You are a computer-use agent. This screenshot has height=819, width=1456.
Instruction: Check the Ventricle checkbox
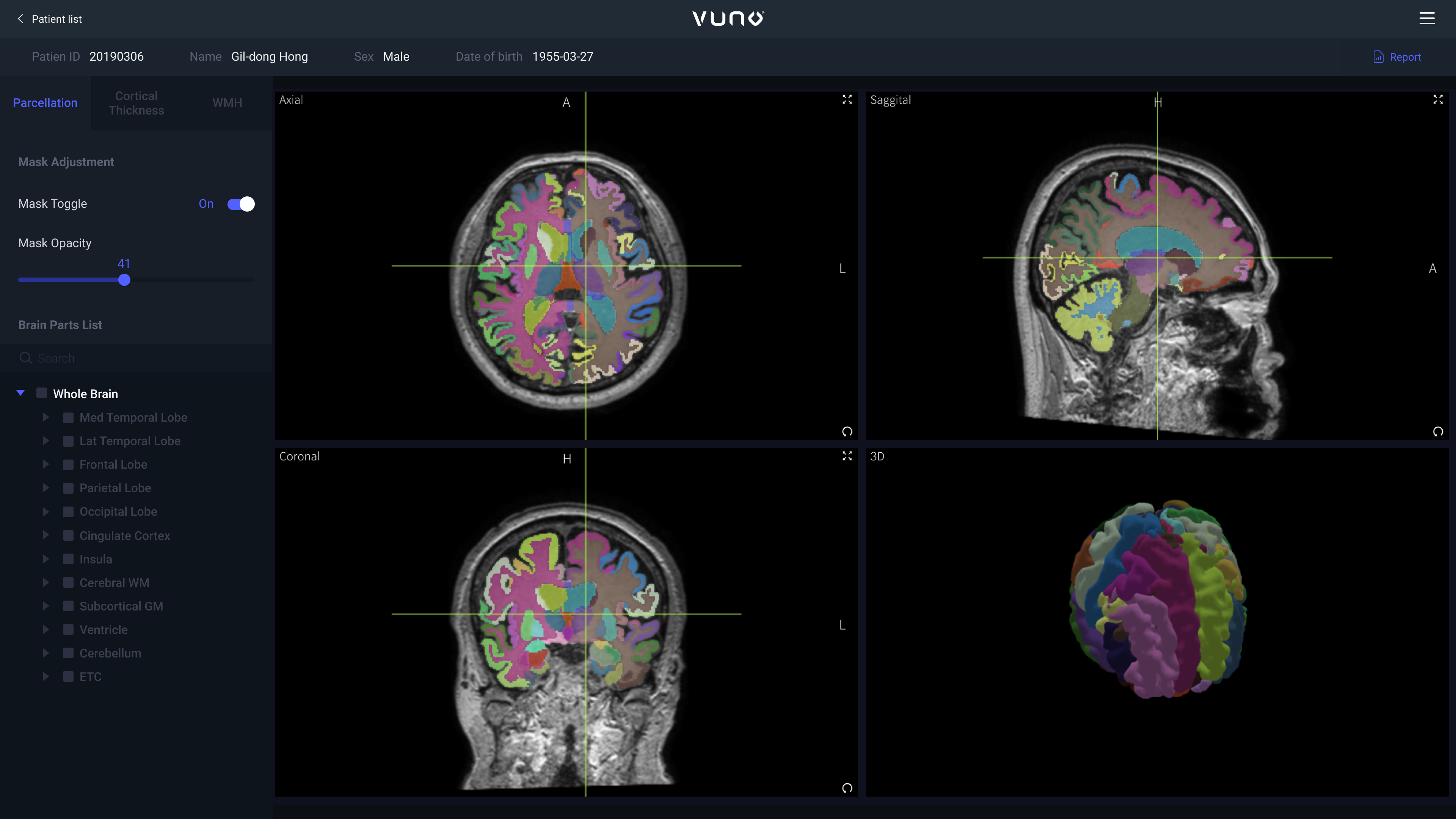[68, 630]
